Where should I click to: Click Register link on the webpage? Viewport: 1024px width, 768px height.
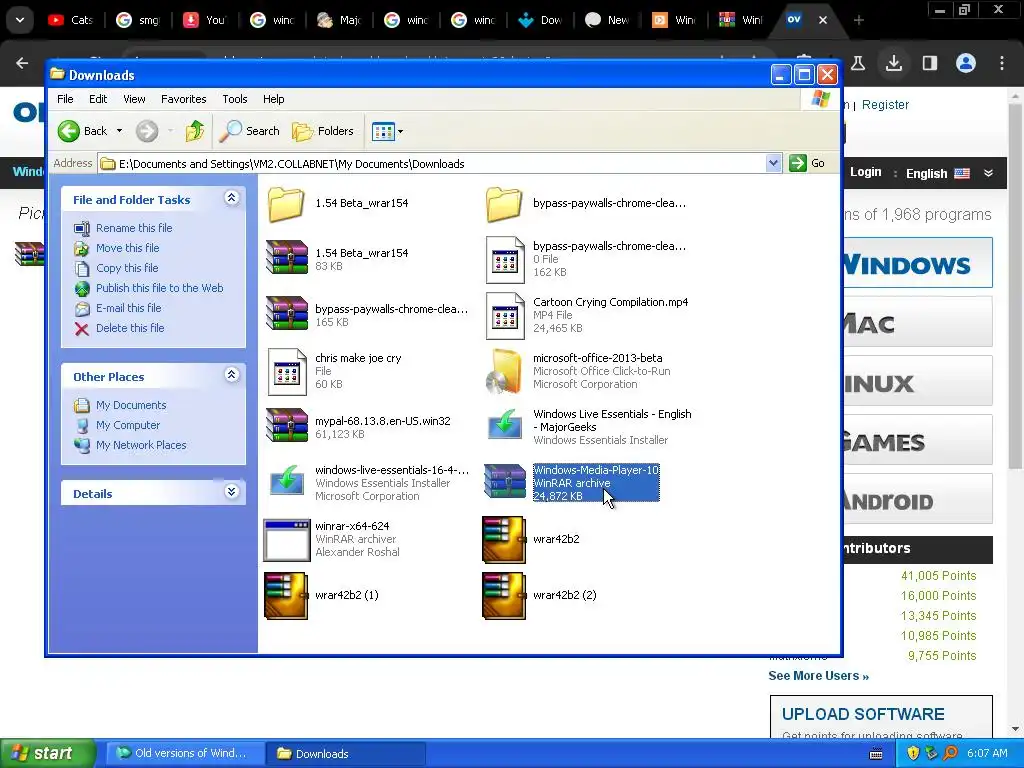pos(885,105)
